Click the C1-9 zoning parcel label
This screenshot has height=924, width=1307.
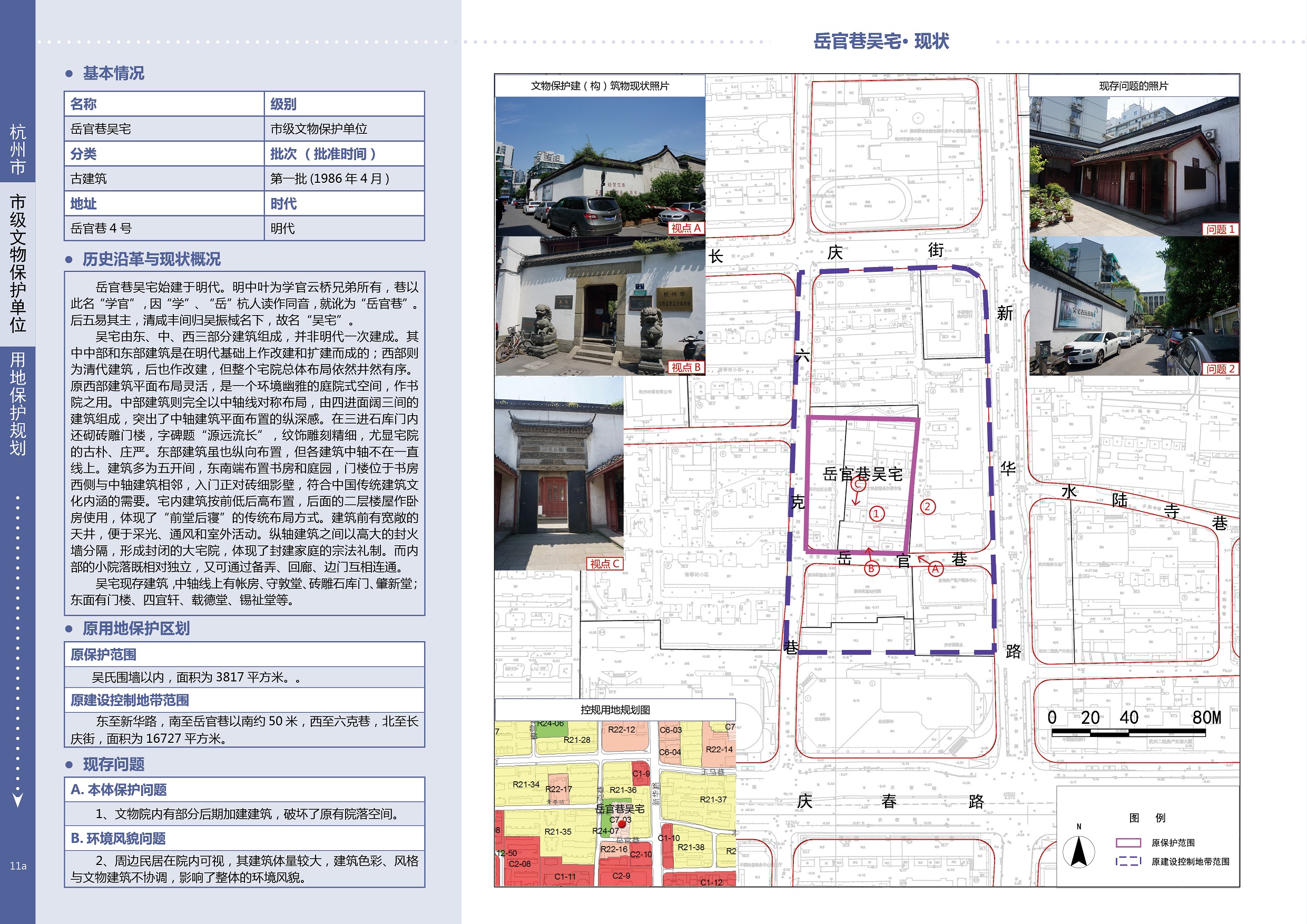[641, 774]
